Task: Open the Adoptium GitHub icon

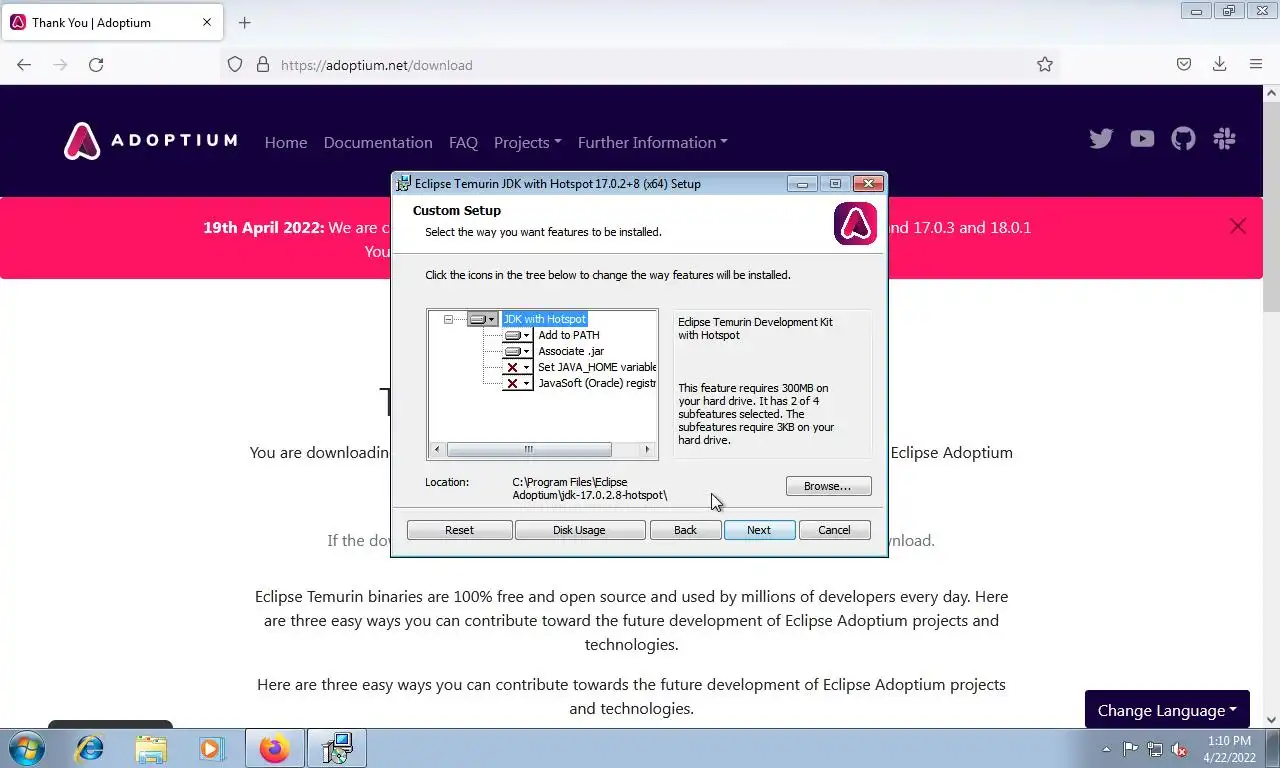Action: [1183, 139]
